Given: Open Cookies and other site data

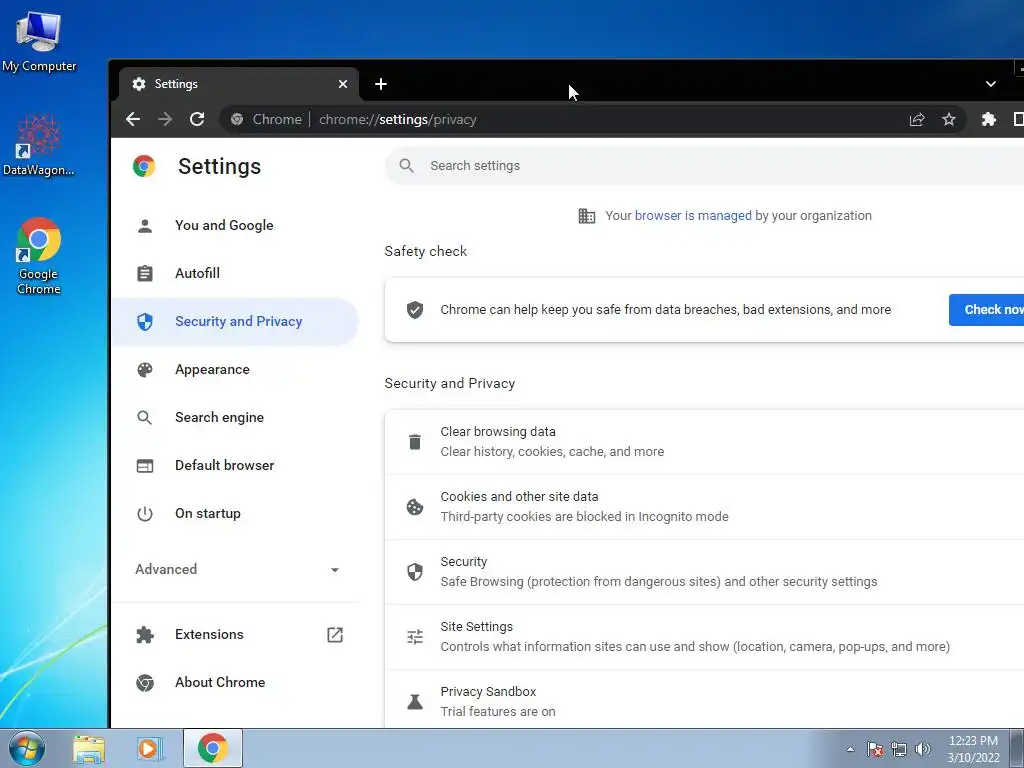Looking at the screenshot, I should (705, 507).
